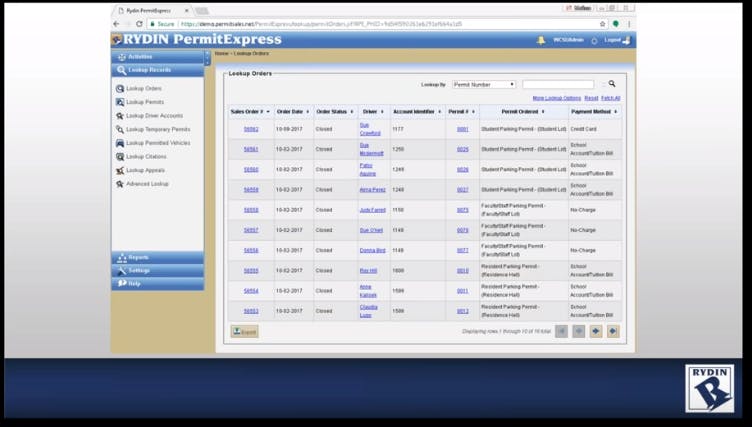Open driver Sue Crawford's link
The height and width of the screenshot is (427, 752).
370,129
